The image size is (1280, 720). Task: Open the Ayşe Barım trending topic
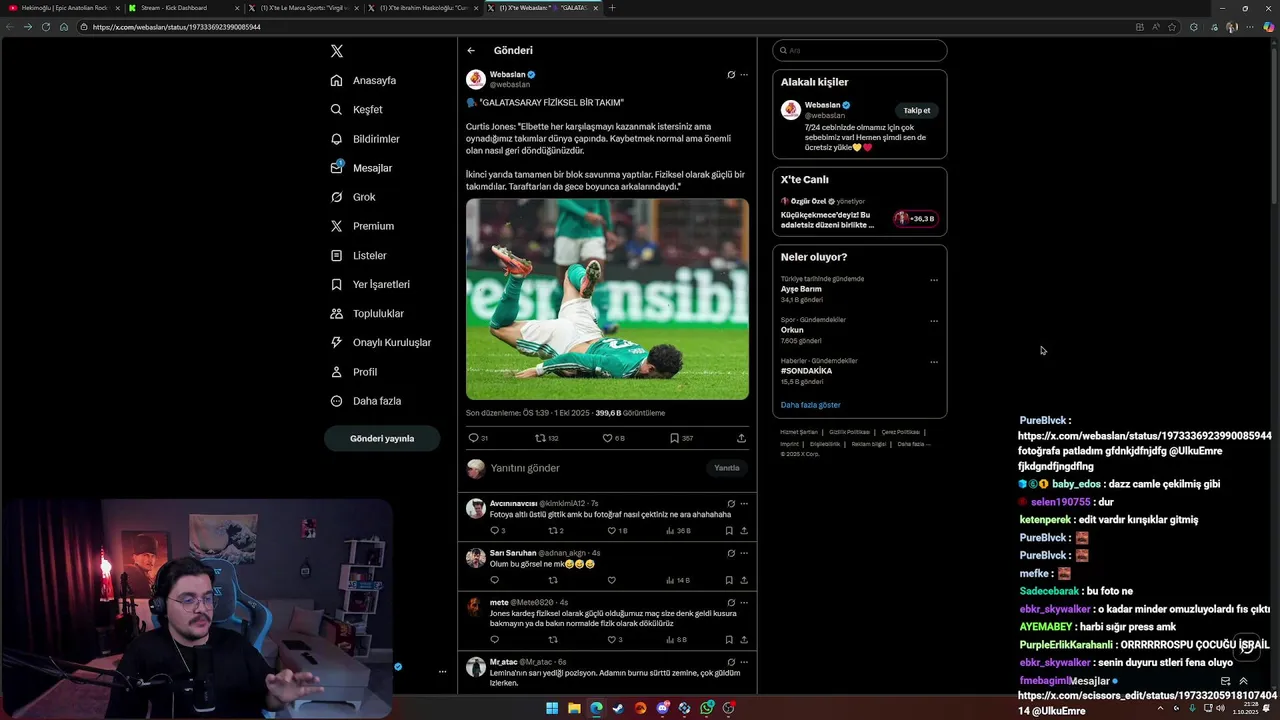[x=801, y=289]
